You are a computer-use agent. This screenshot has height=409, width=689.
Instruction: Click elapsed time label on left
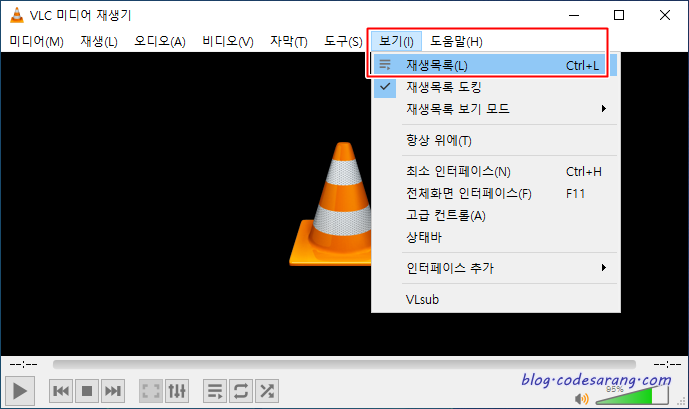[24, 364]
